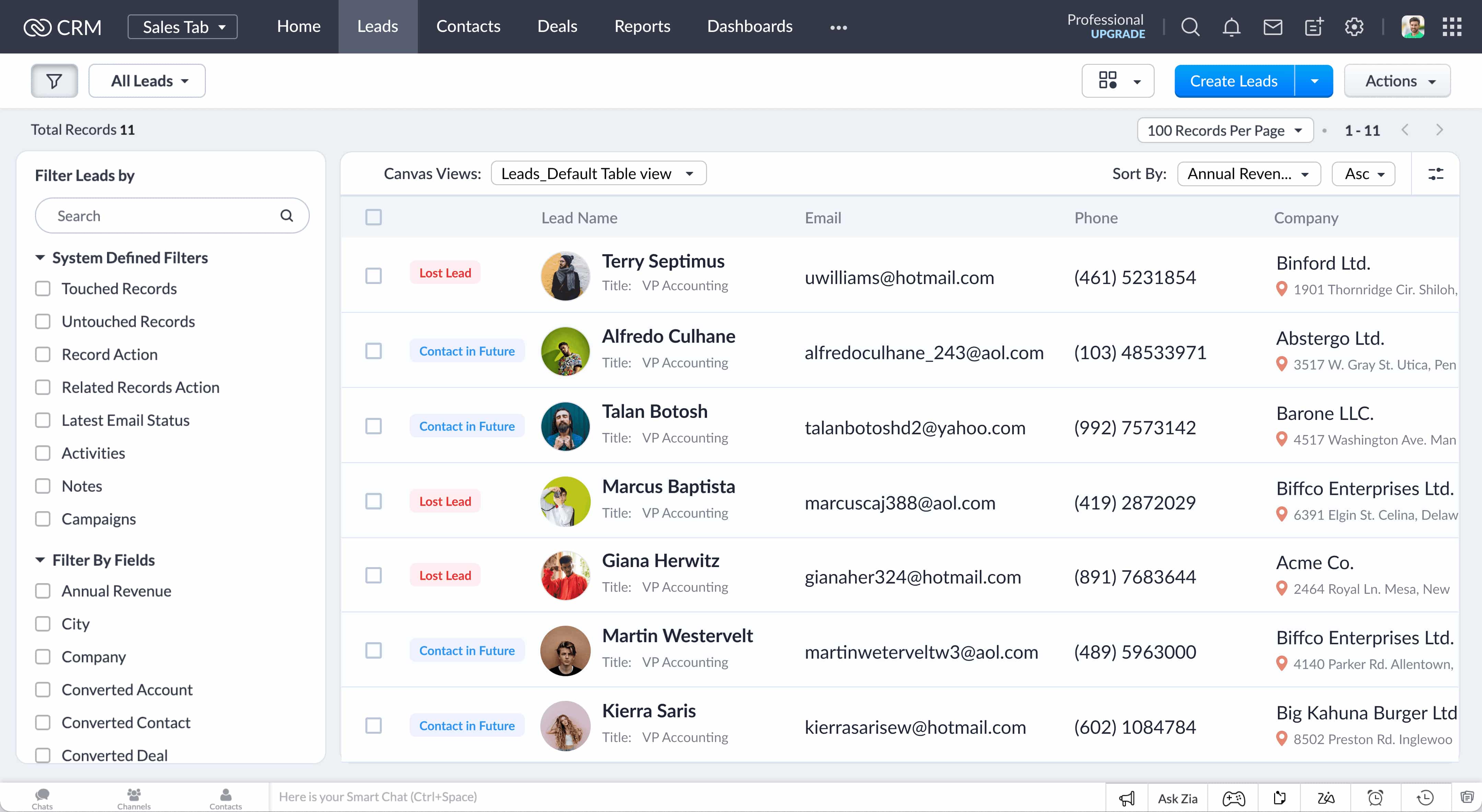Click the Create Leads button

[1234, 81]
